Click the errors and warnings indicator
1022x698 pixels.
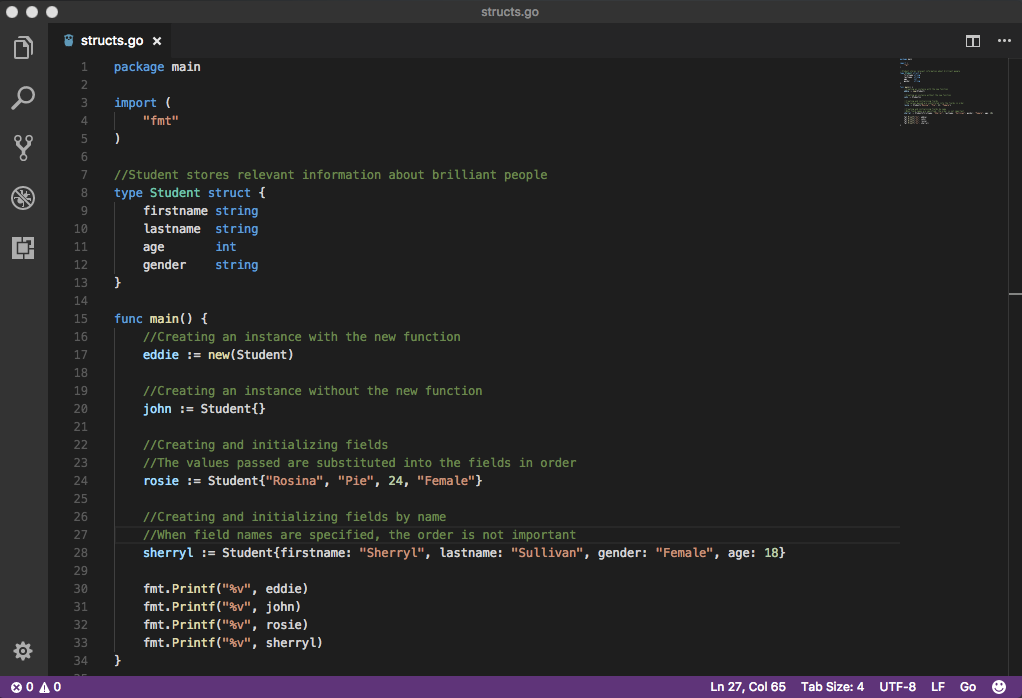[32, 687]
